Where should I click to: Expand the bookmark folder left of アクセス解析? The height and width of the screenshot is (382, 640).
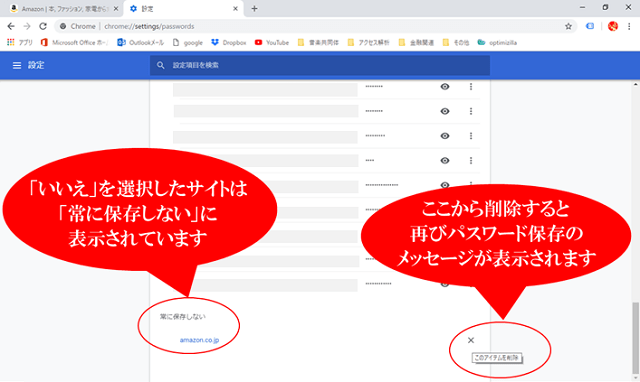318,42
